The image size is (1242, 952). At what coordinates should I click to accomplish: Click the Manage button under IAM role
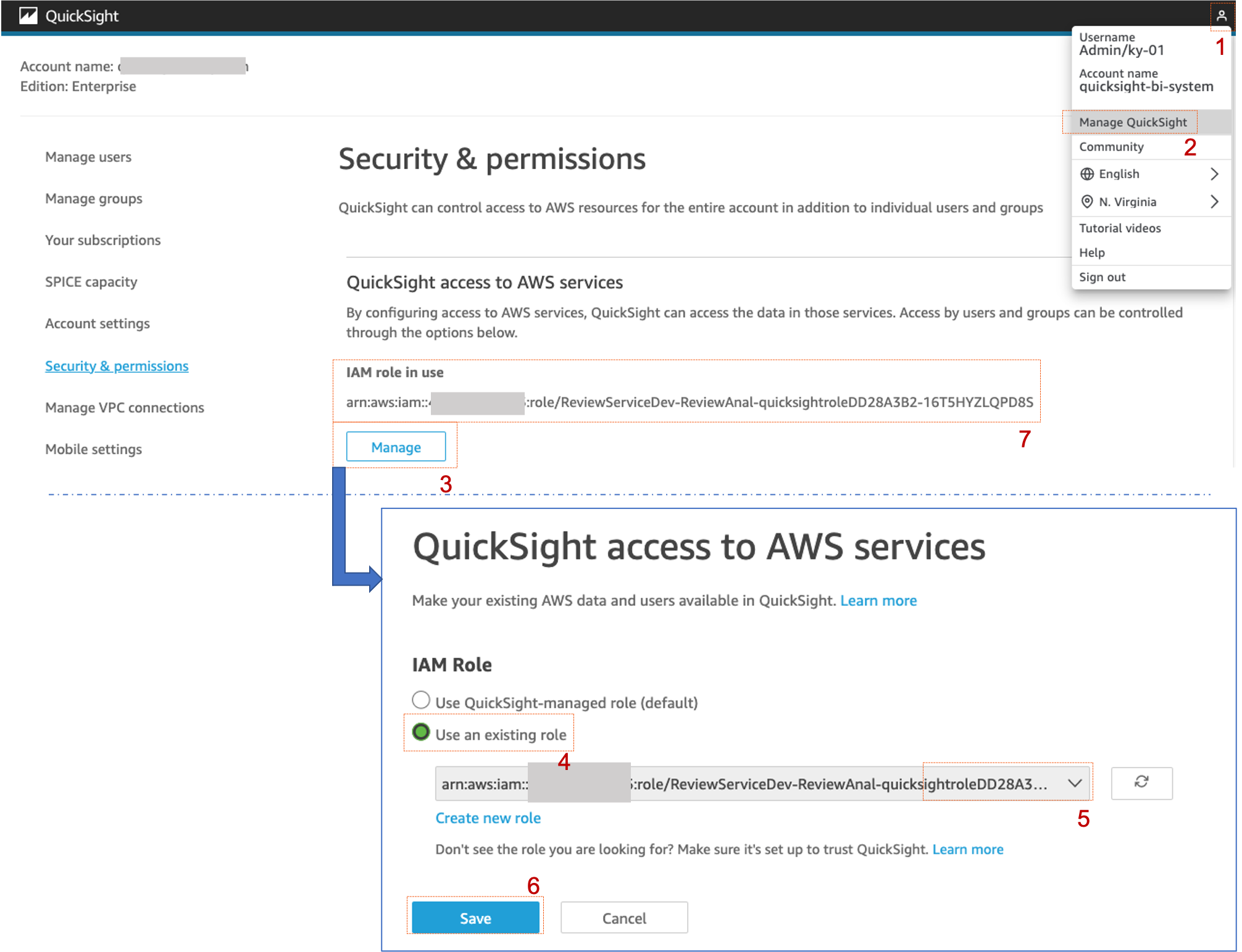pos(396,447)
